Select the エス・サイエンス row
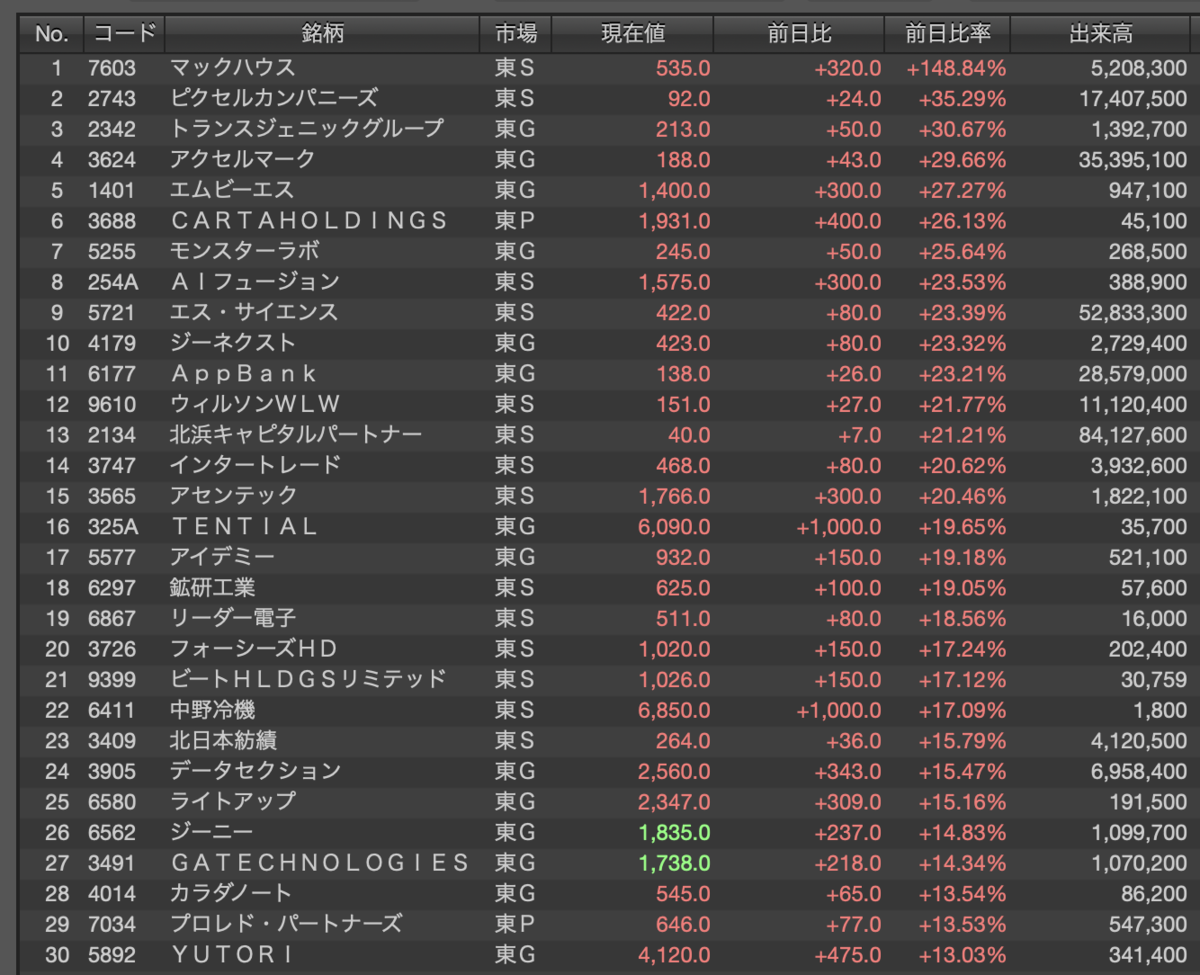1200x975 pixels. coord(610,312)
